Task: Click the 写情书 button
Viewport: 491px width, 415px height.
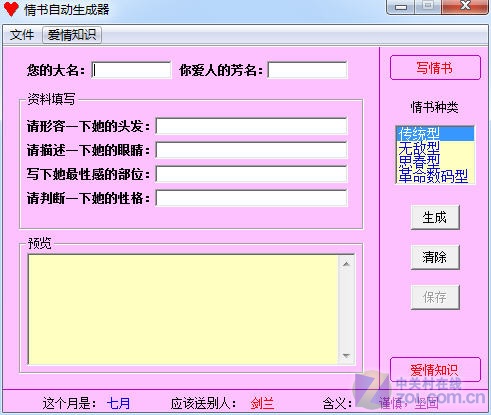Action: pyautogui.click(x=435, y=68)
